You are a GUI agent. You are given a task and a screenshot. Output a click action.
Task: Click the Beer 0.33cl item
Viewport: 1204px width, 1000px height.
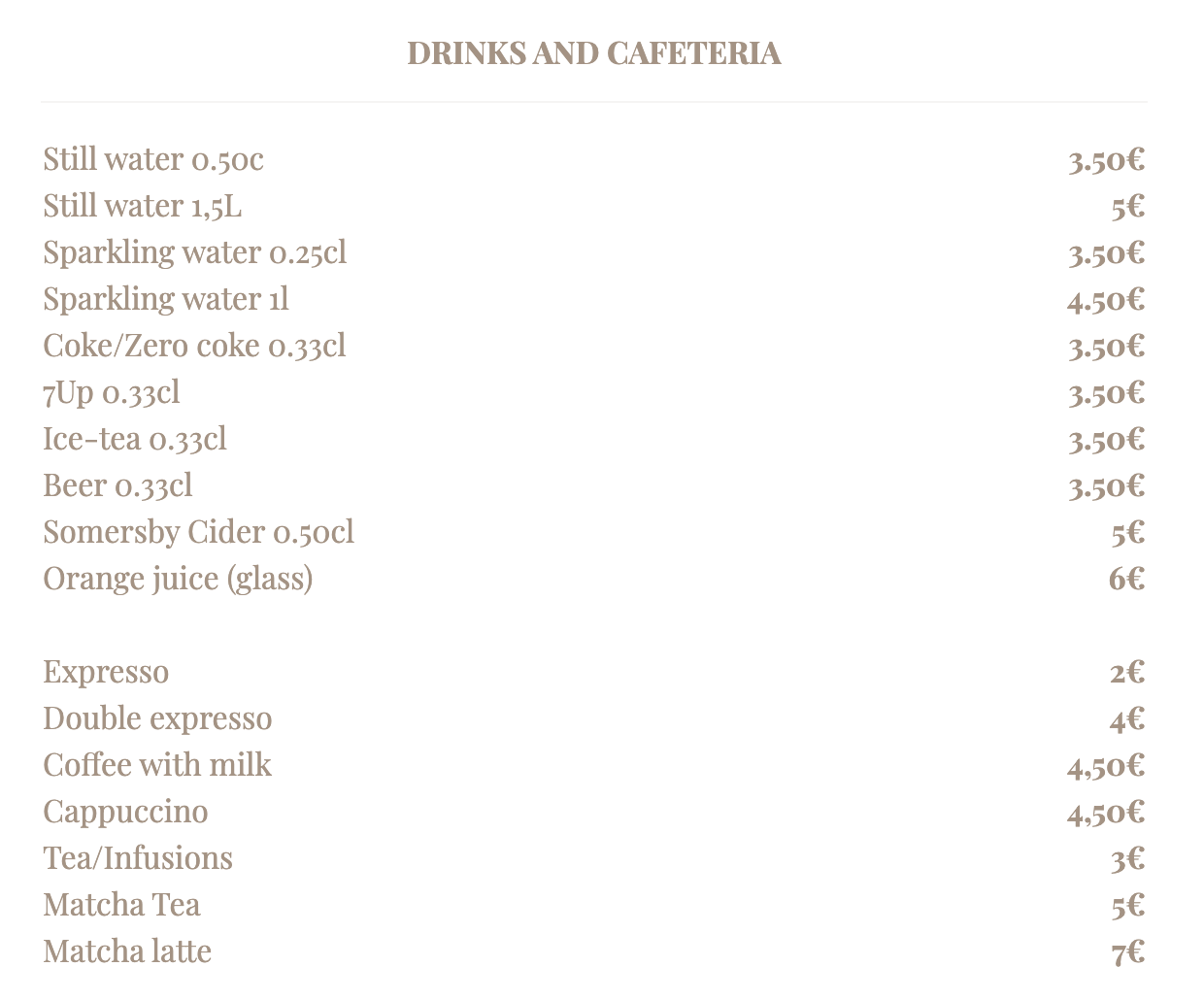pos(117,485)
